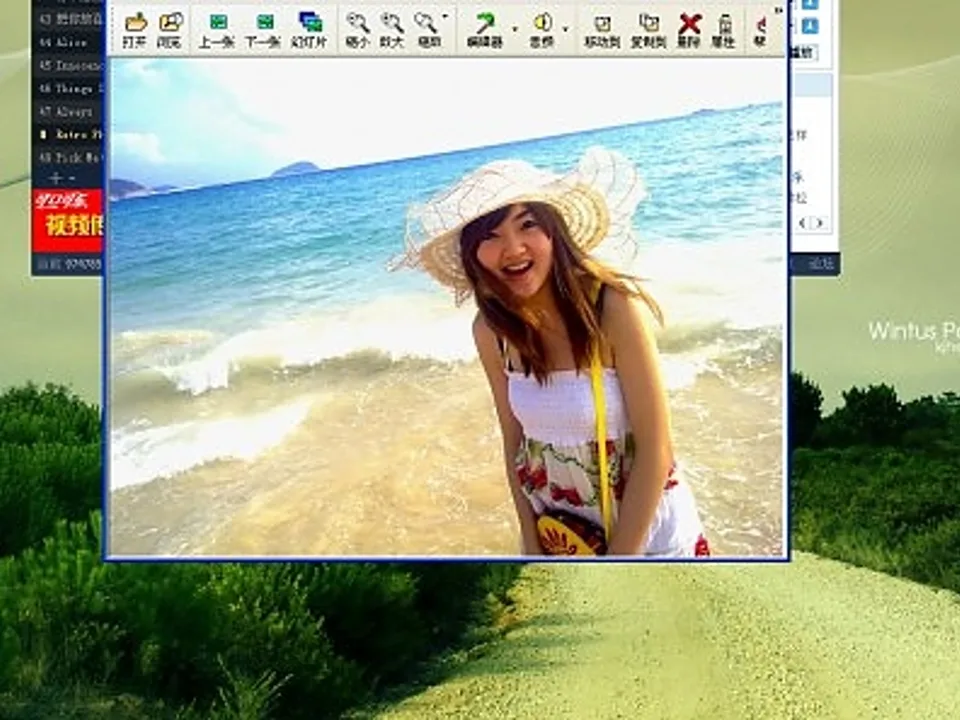Click the red advertisement banner in player
The height and width of the screenshot is (720, 960).
point(67,220)
